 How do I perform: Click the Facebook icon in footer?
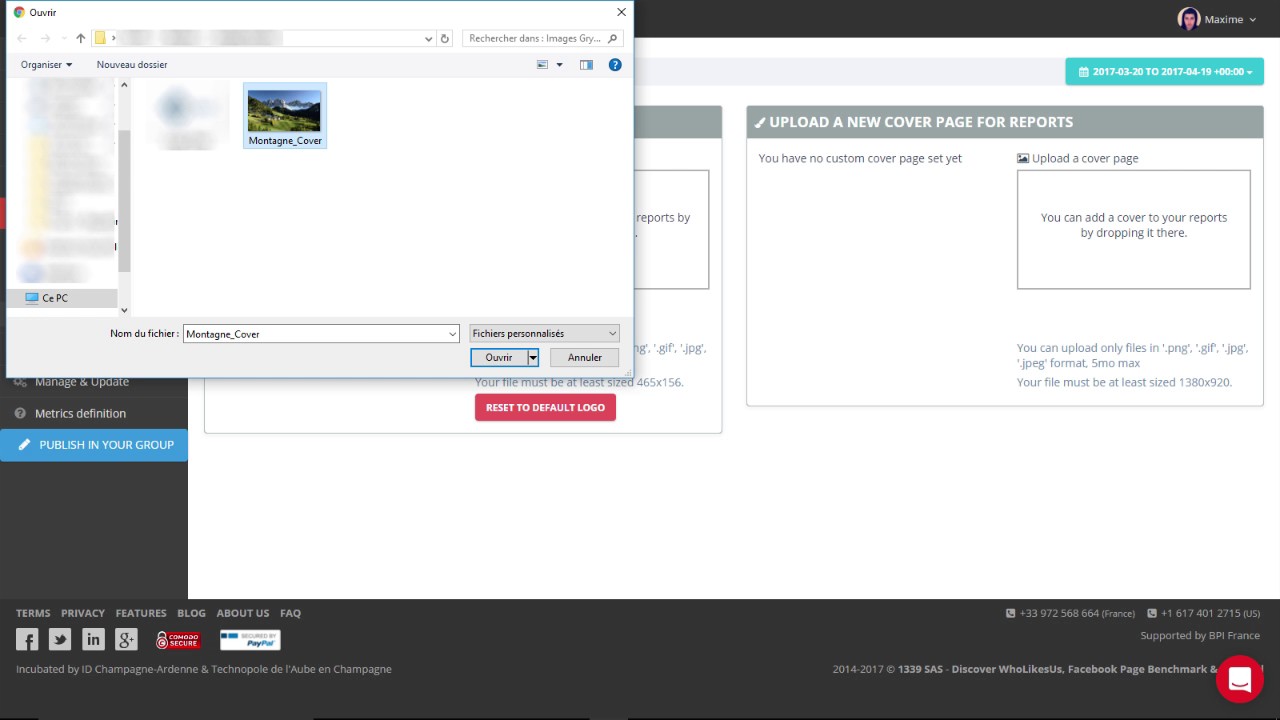[27, 640]
